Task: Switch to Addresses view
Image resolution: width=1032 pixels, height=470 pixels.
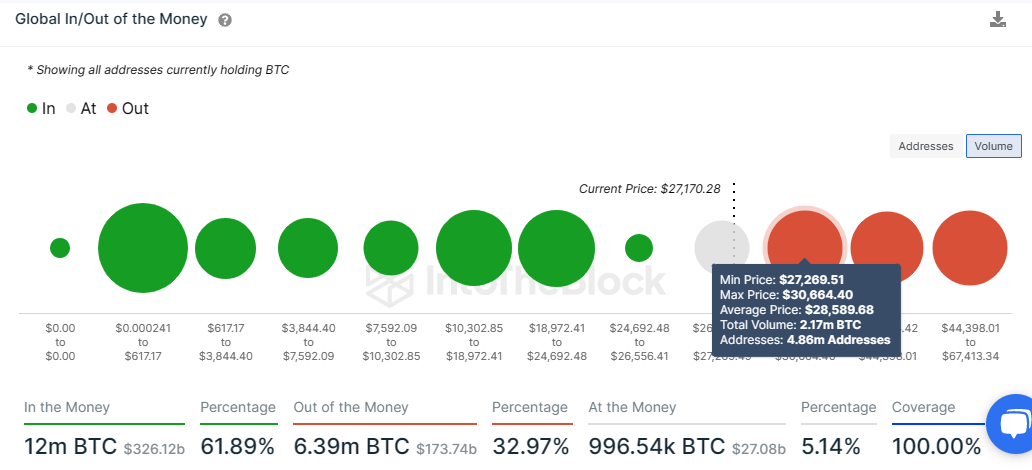Action: [926, 146]
